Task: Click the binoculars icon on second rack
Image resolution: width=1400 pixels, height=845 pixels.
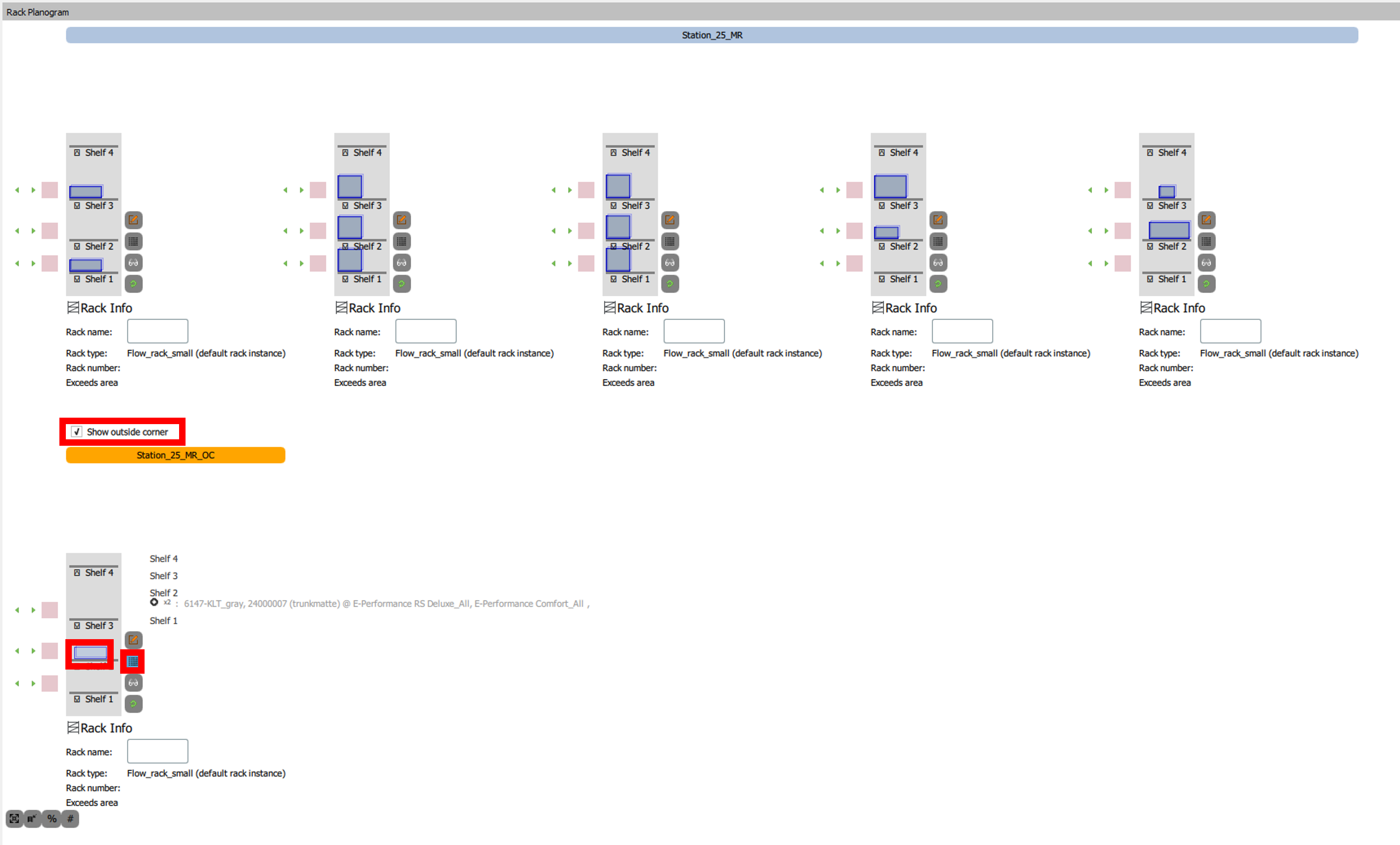Action: [x=402, y=262]
